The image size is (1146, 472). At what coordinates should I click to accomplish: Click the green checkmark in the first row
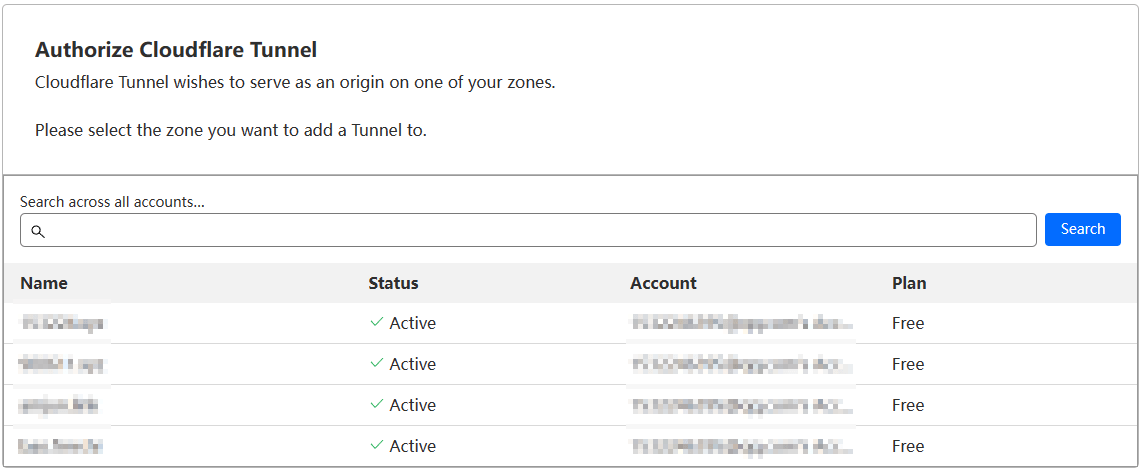click(377, 323)
